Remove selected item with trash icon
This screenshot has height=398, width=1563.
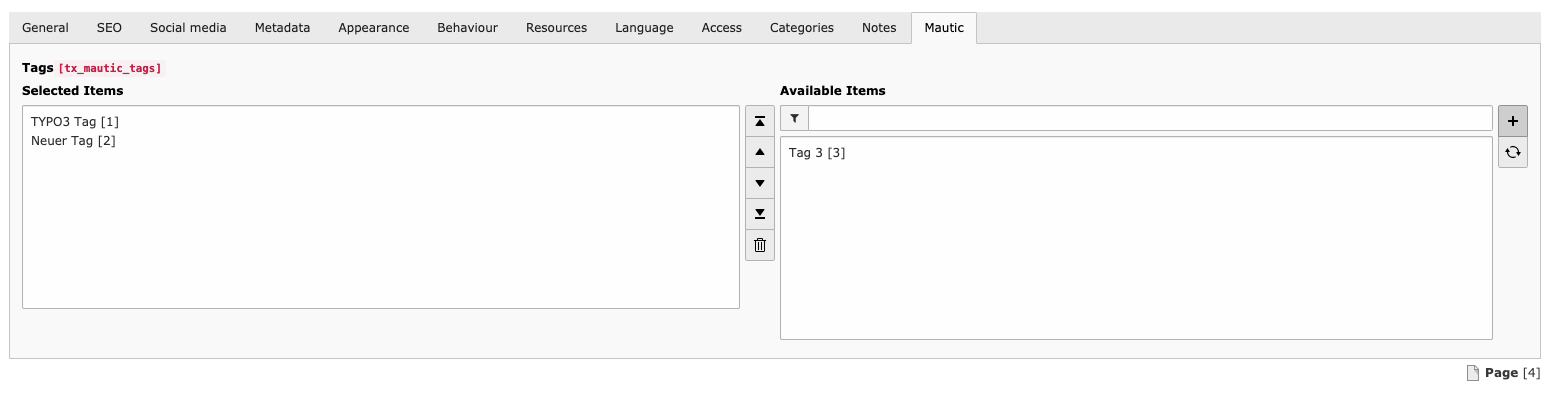click(760, 245)
